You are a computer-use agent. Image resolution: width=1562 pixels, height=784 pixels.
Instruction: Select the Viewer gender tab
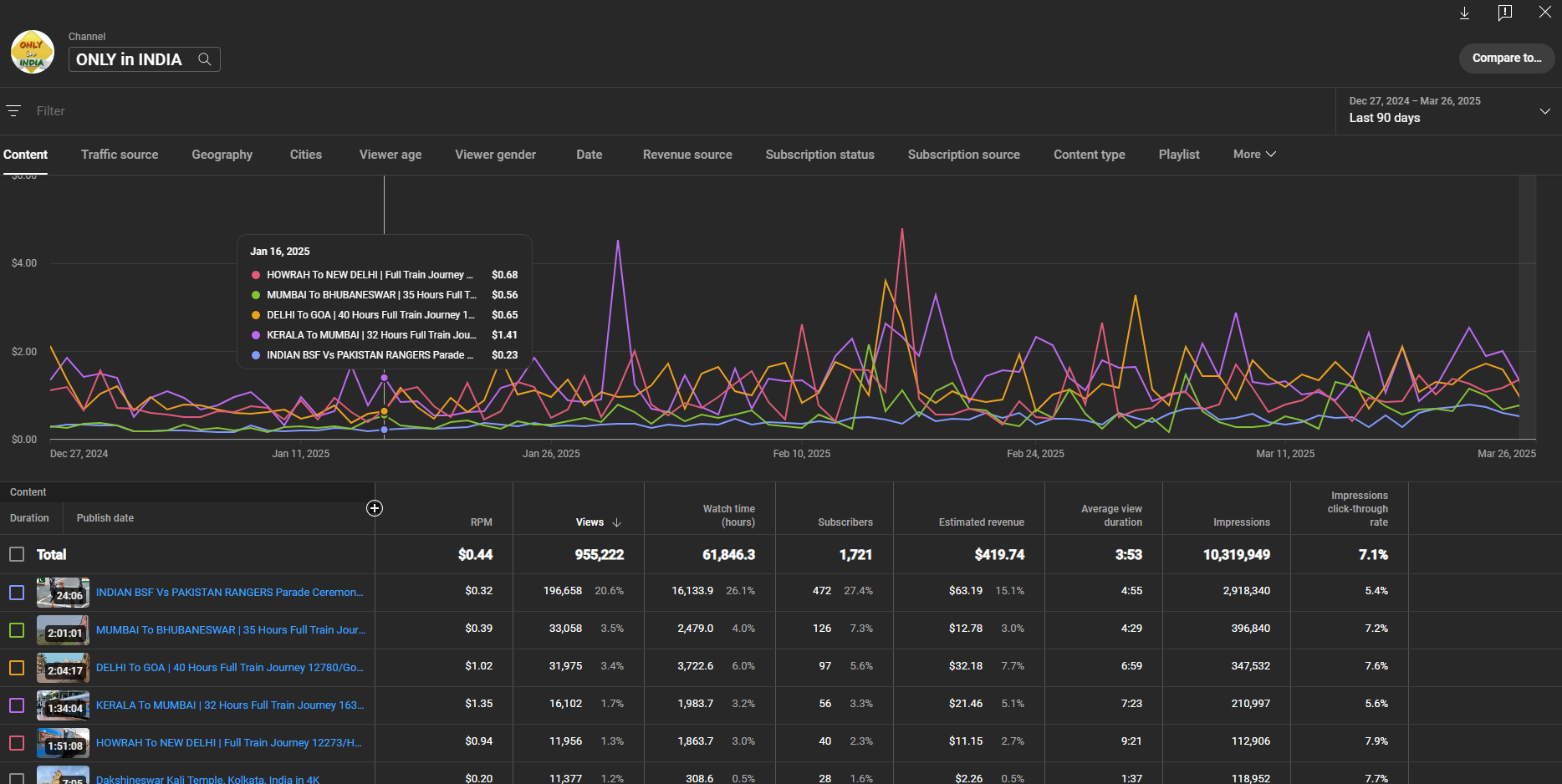pyautogui.click(x=496, y=155)
